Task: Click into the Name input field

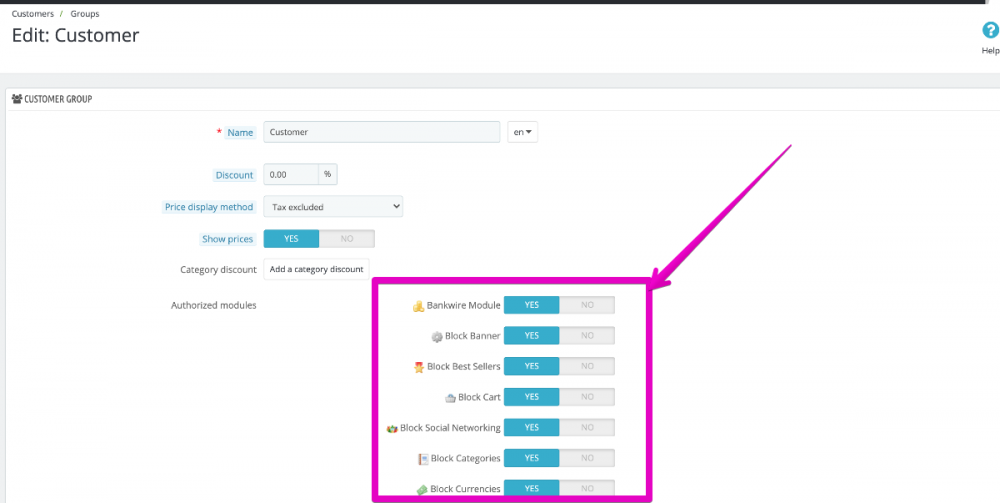Action: click(381, 132)
